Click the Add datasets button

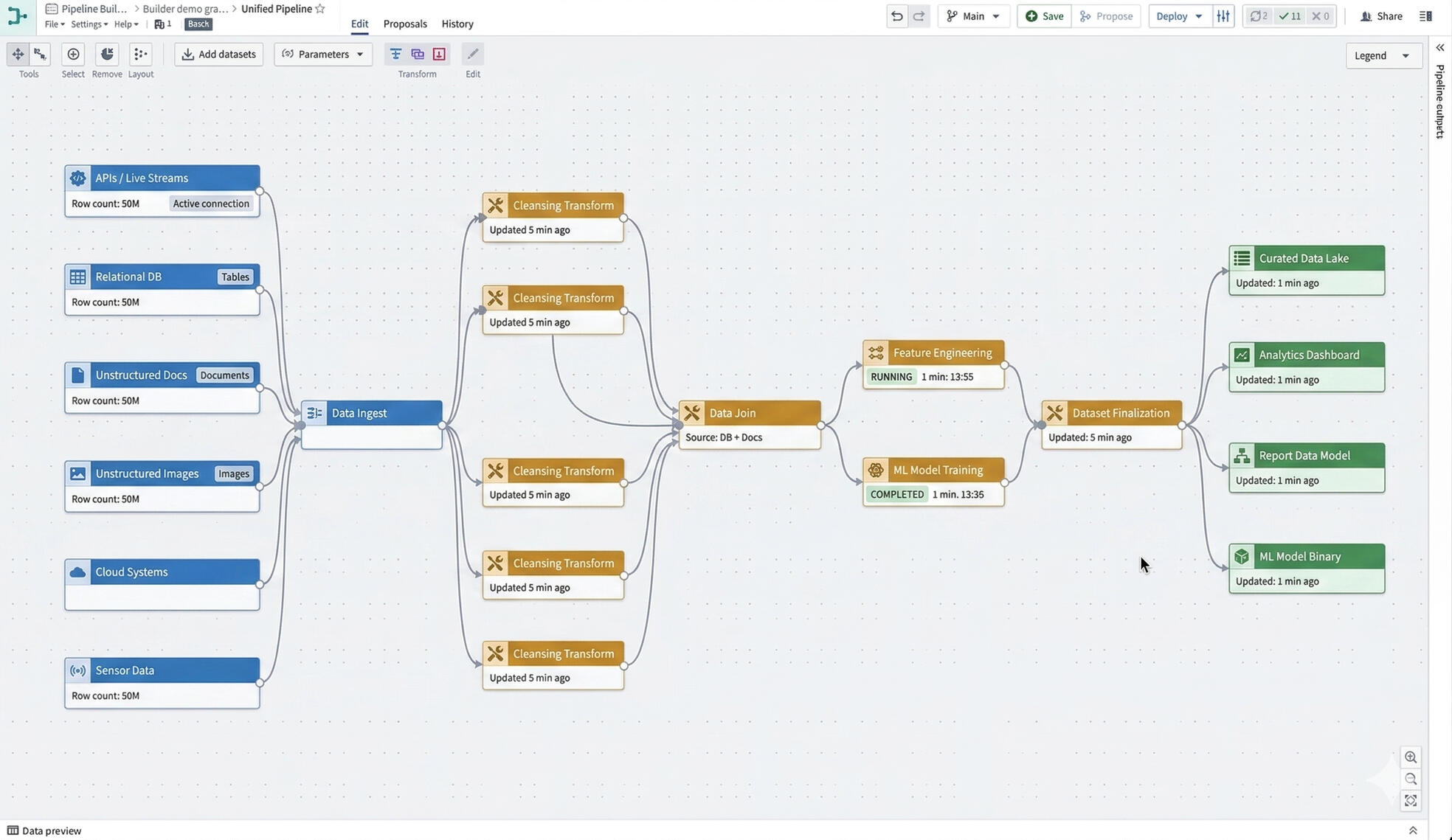tap(218, 53)
